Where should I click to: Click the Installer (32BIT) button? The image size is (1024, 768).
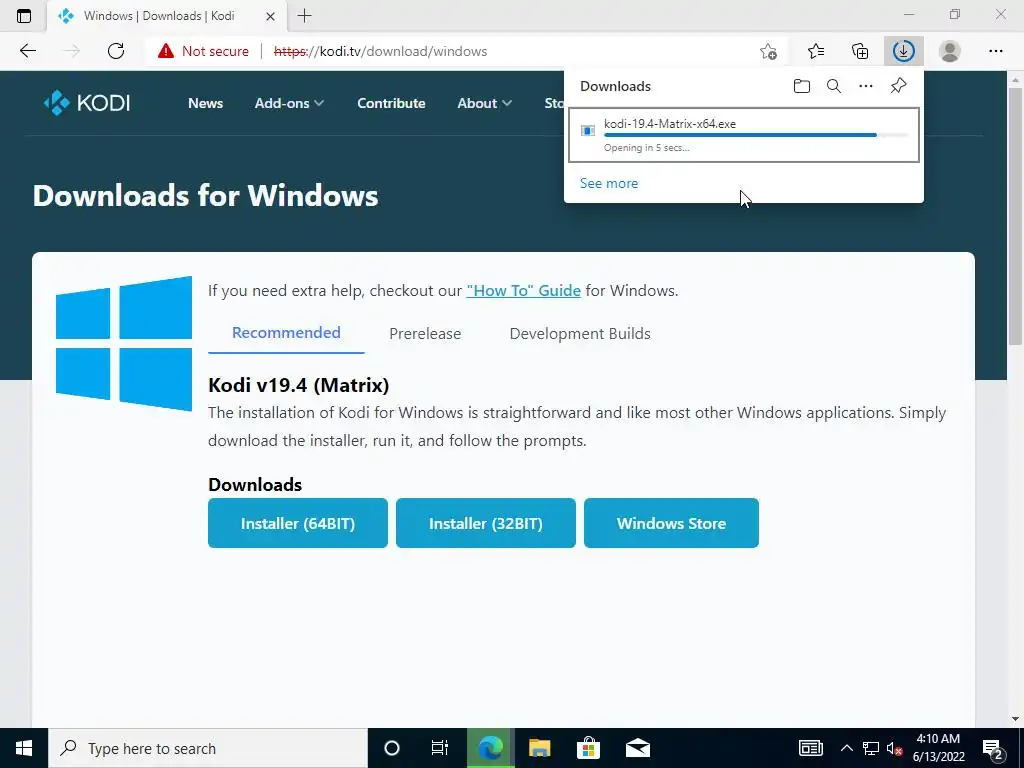486,523
